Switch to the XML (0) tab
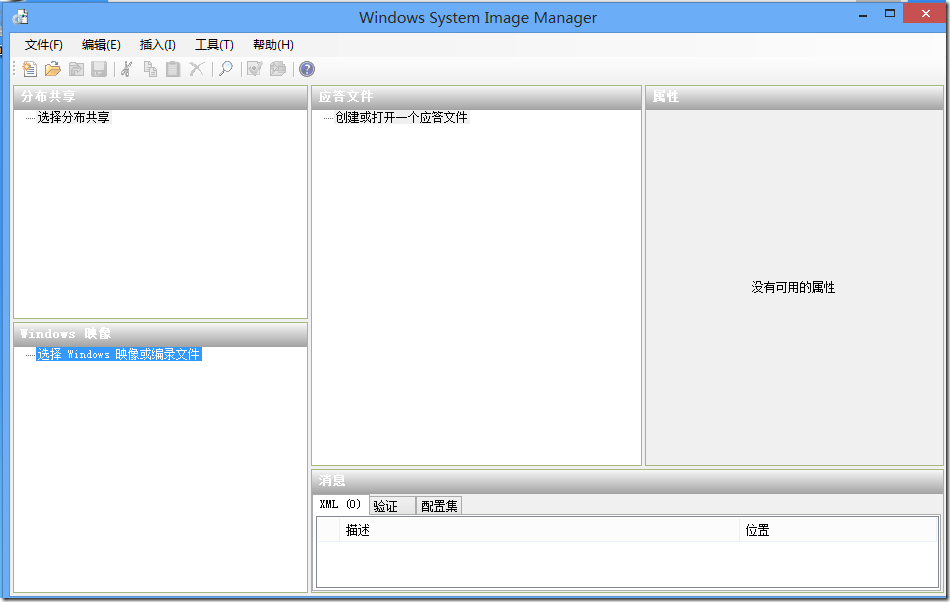The width and height of the screenshot is (950, 602). [x=341, y=504]
